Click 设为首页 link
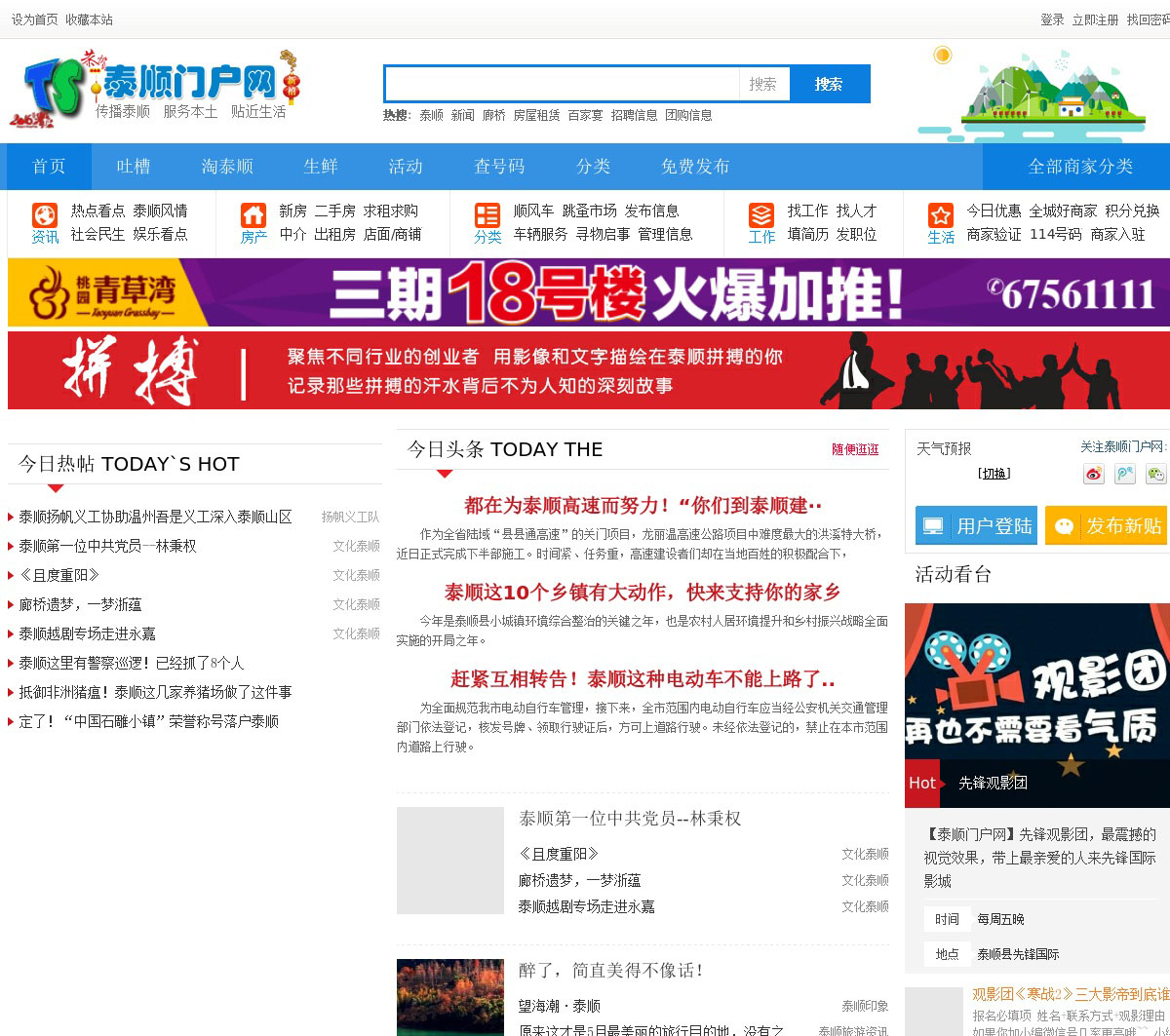 click(x=35, y=19)
